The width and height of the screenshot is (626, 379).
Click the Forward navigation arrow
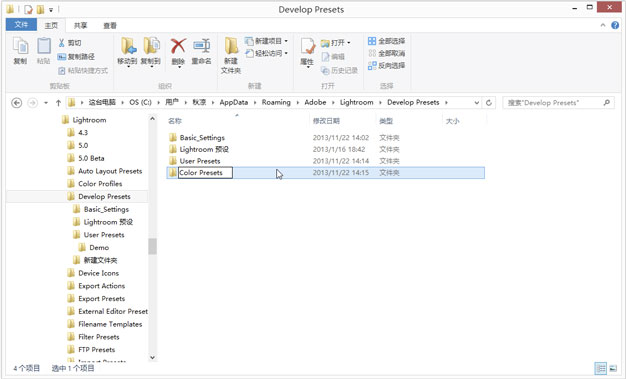tap(32, 103)
